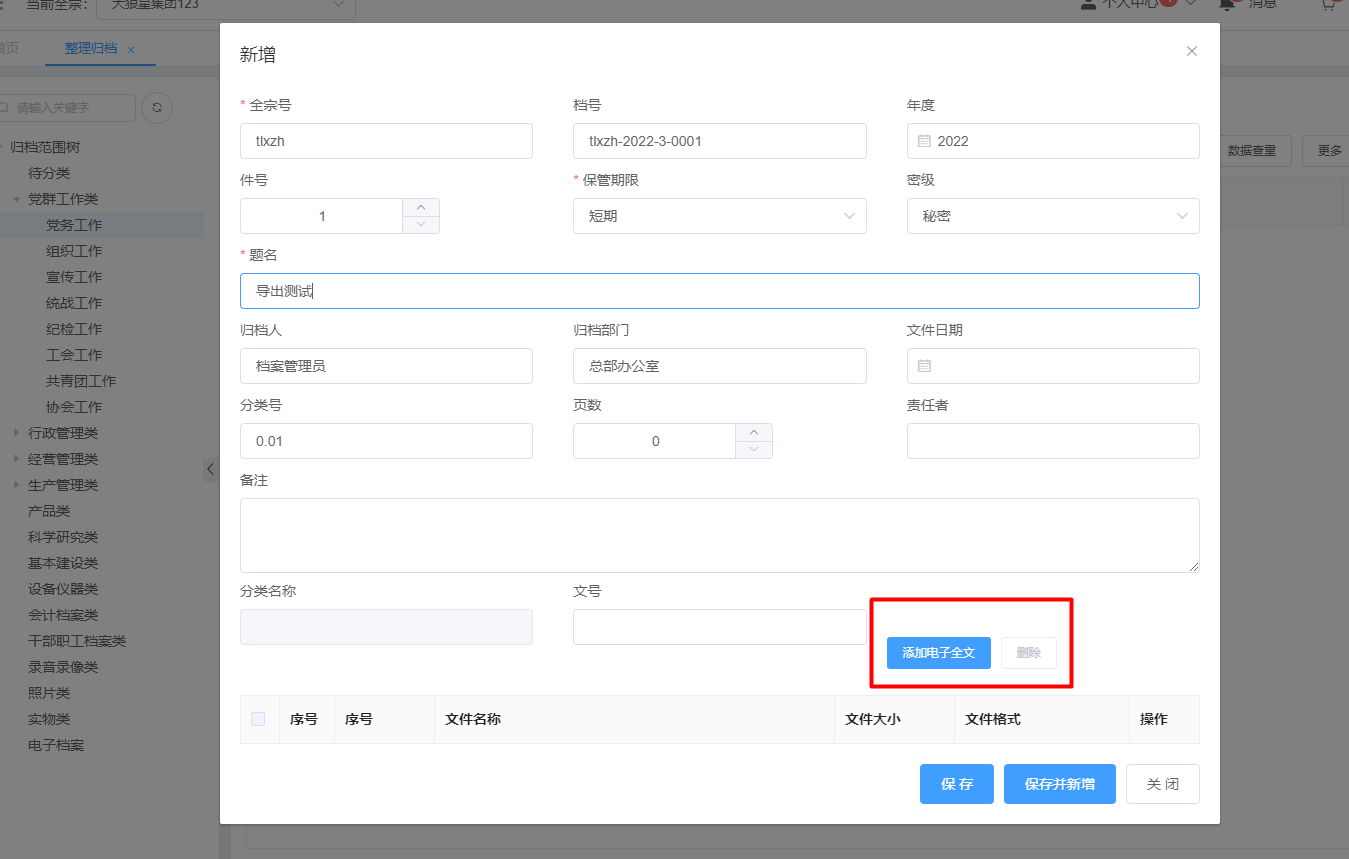
Task: Switch to the 整理归档 tab
Action: 91,49
